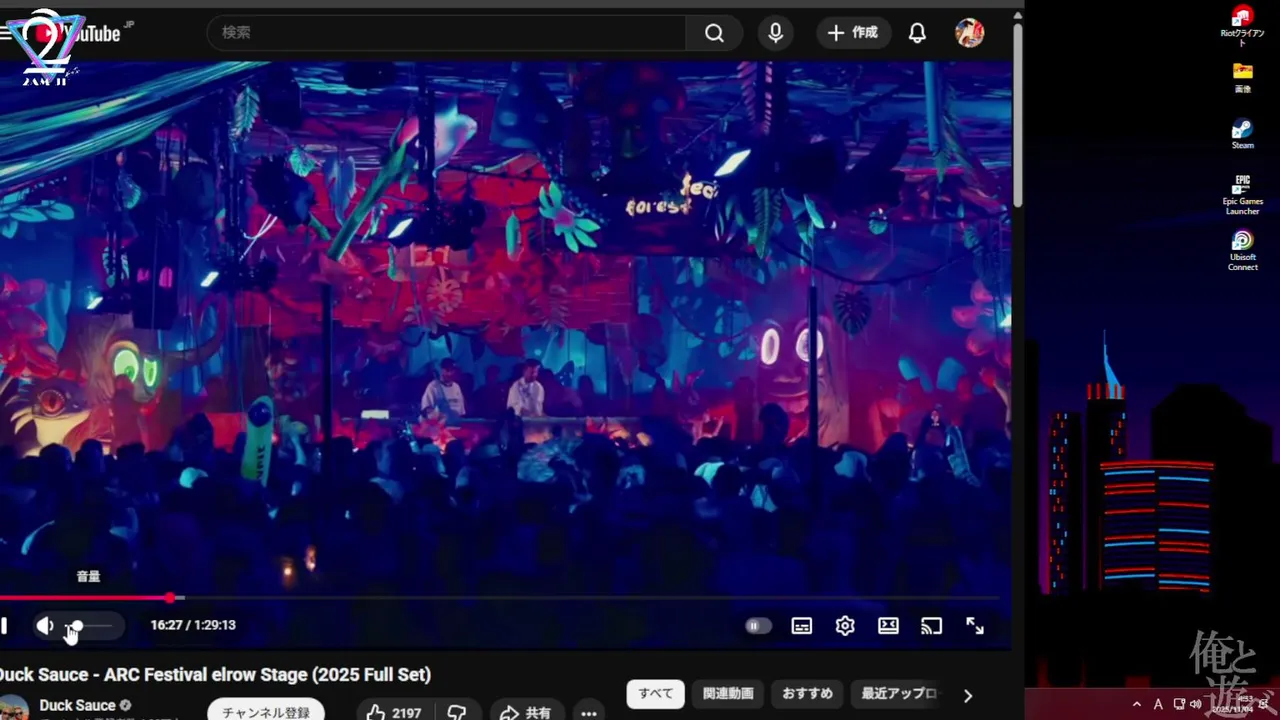The image size is (1280, 720).
Task: Subscribe with チャンネル登録 button
Action: point(266,711)
